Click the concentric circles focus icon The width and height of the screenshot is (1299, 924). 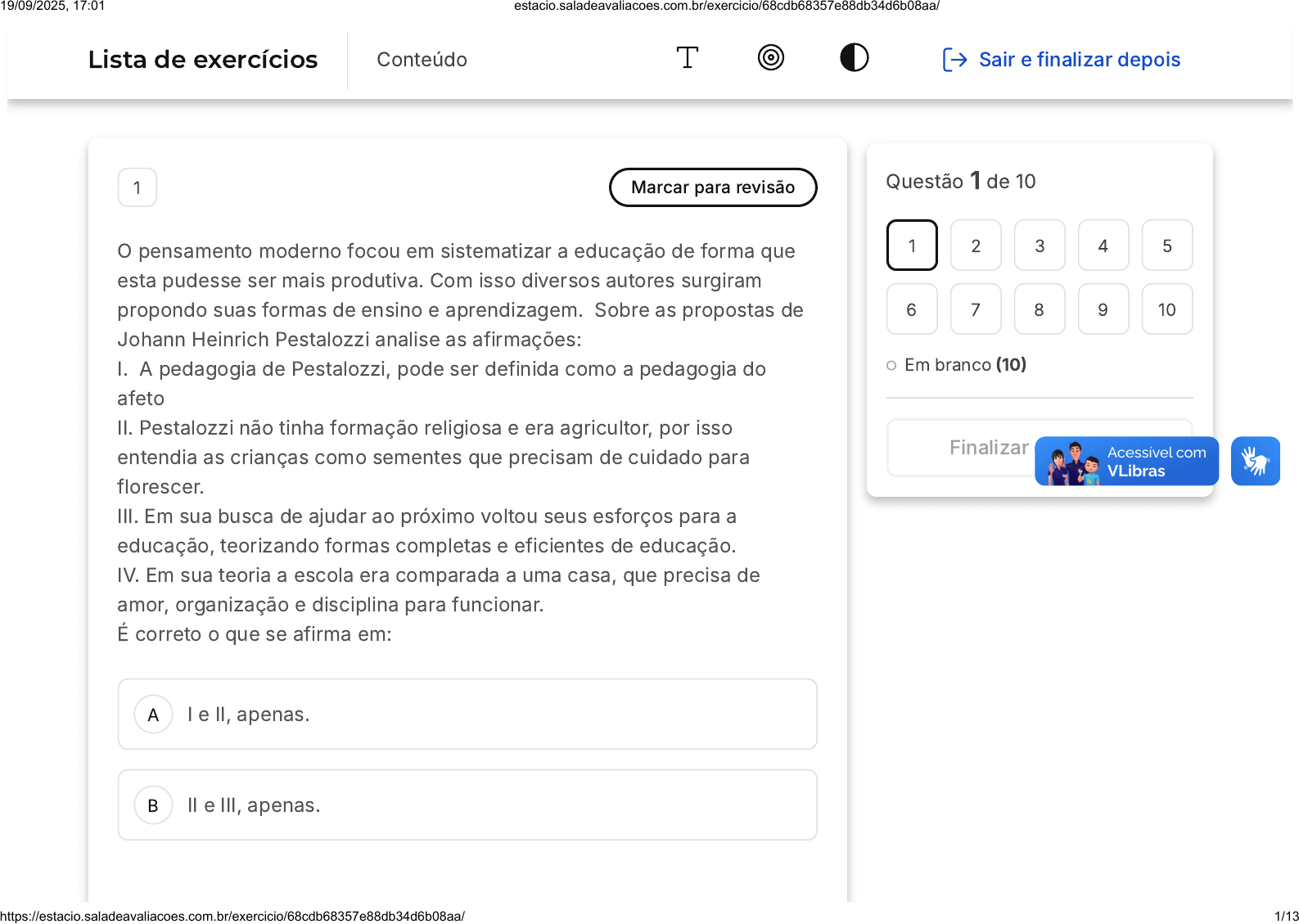770,58
